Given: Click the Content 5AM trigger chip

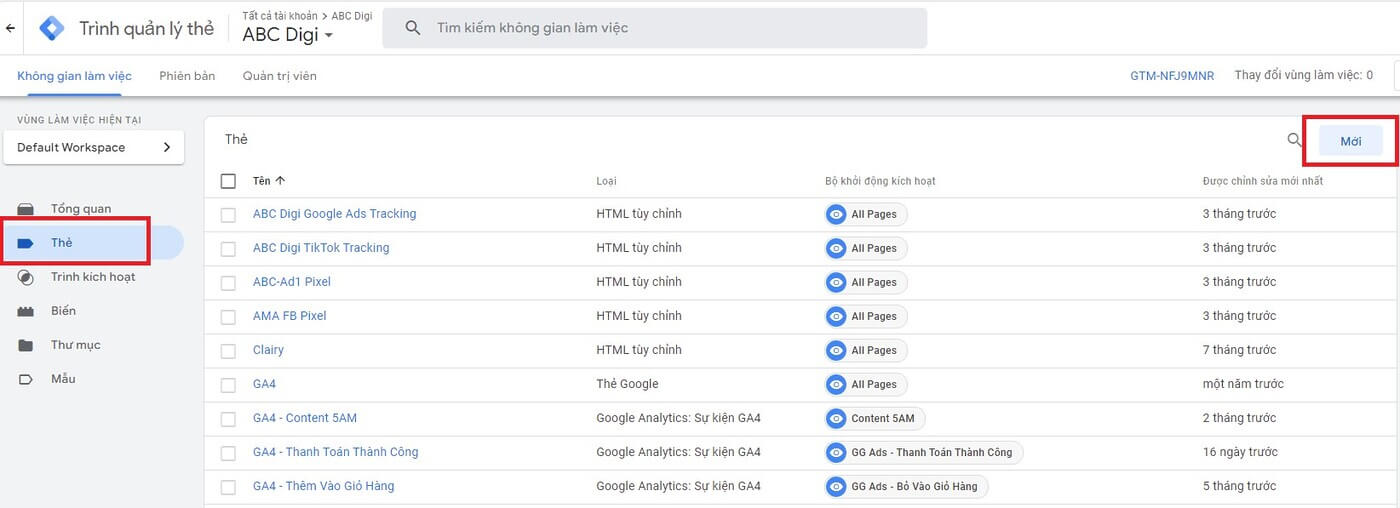Looking at the screenshot, I should 874,418.
